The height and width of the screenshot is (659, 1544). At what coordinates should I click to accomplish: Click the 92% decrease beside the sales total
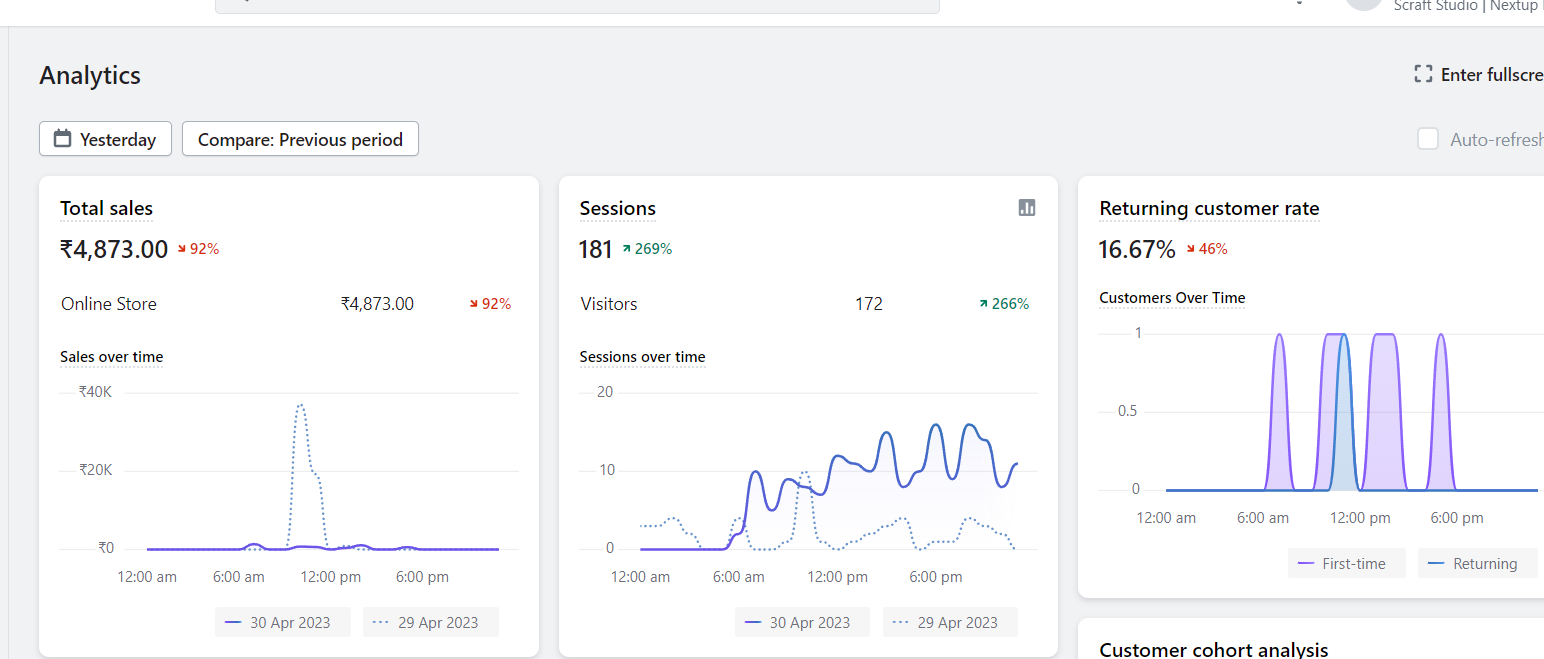click(198, 249)
